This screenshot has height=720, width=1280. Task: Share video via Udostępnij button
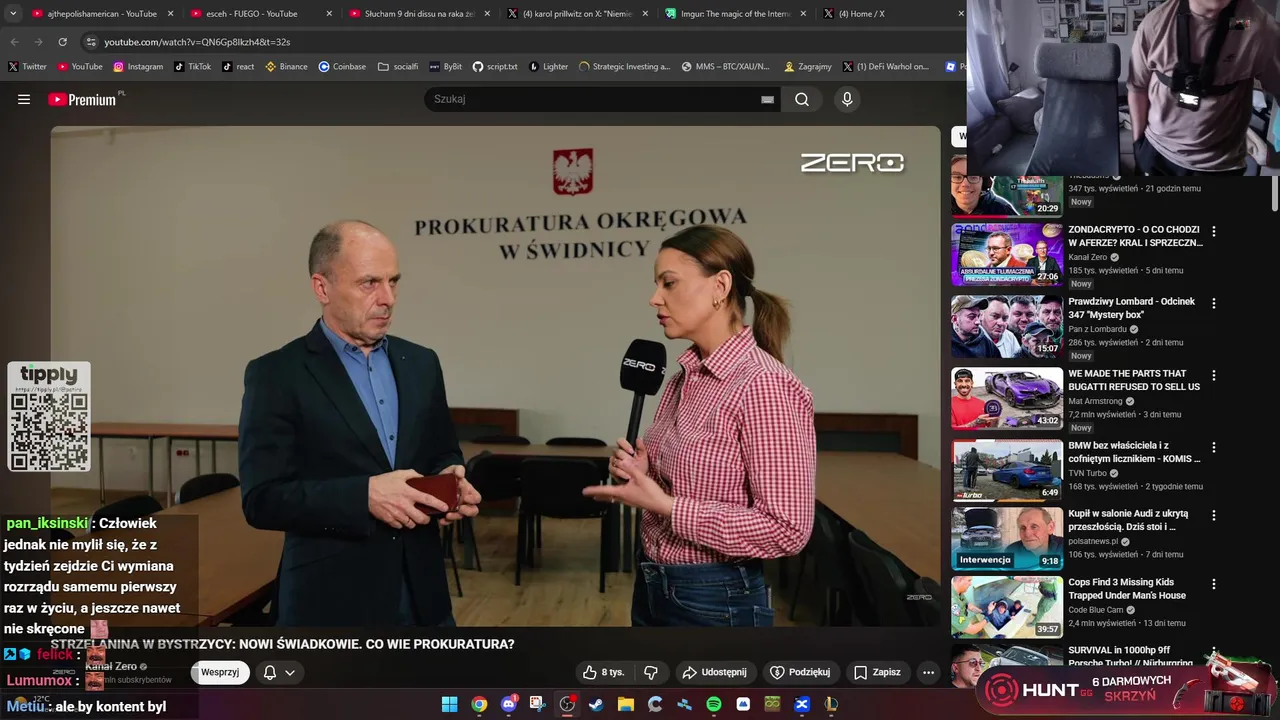(x=715, y=672)
